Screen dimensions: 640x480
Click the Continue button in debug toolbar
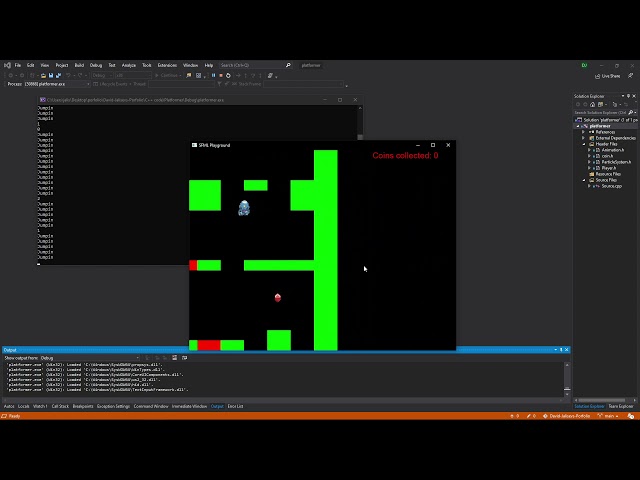168,76
